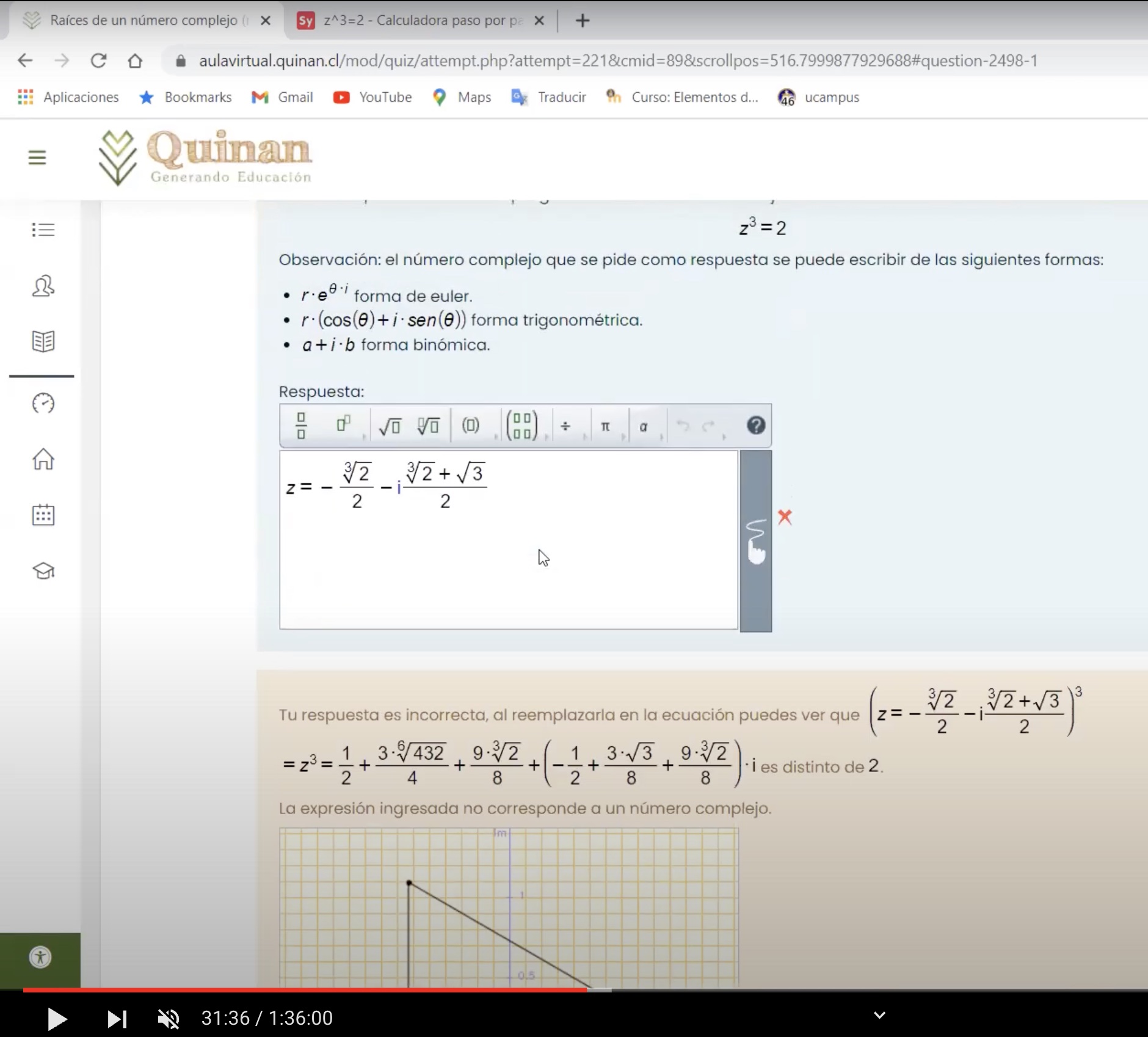The image size is (1148, 1037).
Task: Open the home sidebar icon
Action: point(43,459)
